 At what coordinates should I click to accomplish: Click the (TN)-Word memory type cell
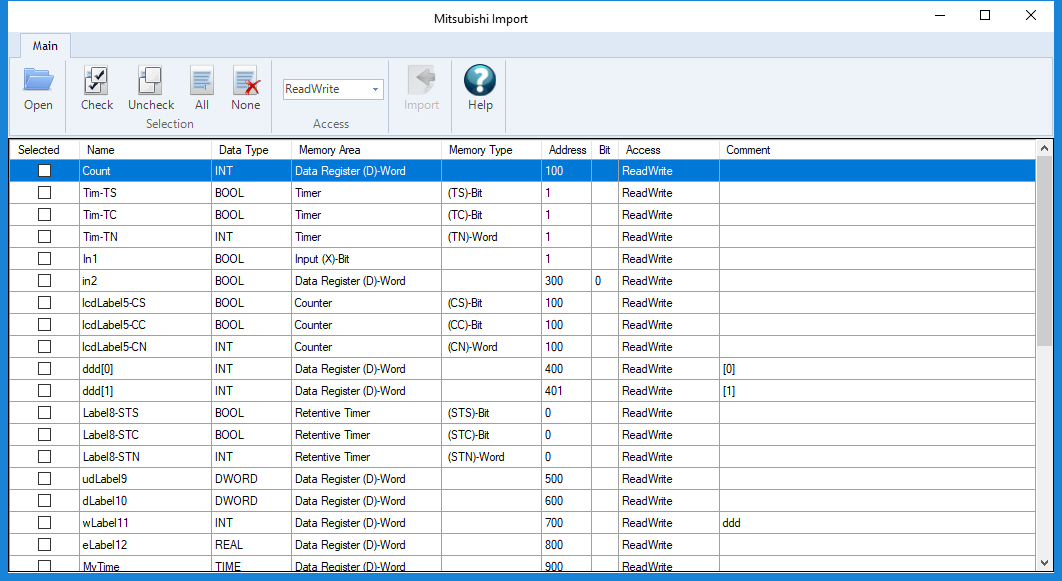[x=492, y=236]
